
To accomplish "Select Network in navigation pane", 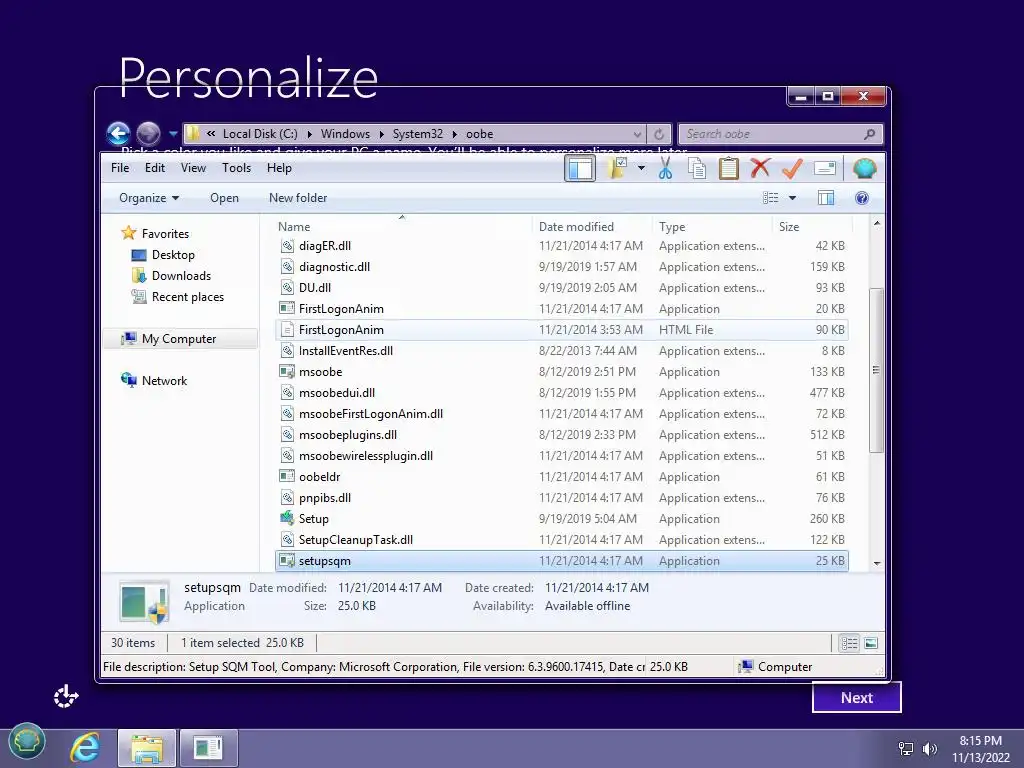I will click(164, 381).
